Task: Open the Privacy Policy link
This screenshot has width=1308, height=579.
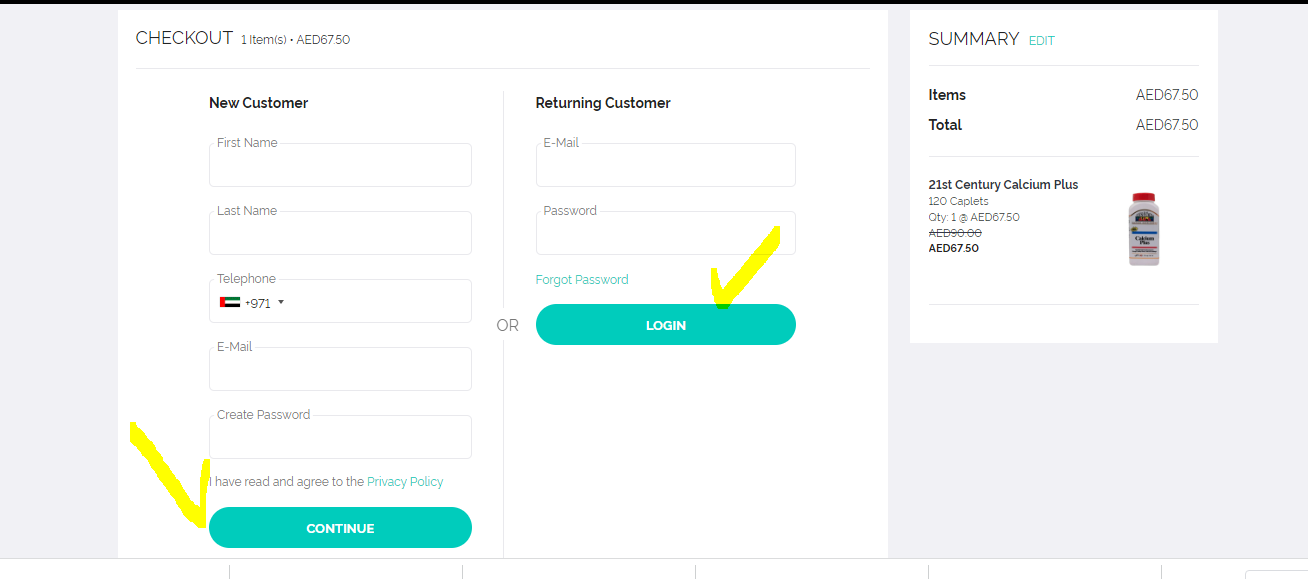Action: click(405, 482)
